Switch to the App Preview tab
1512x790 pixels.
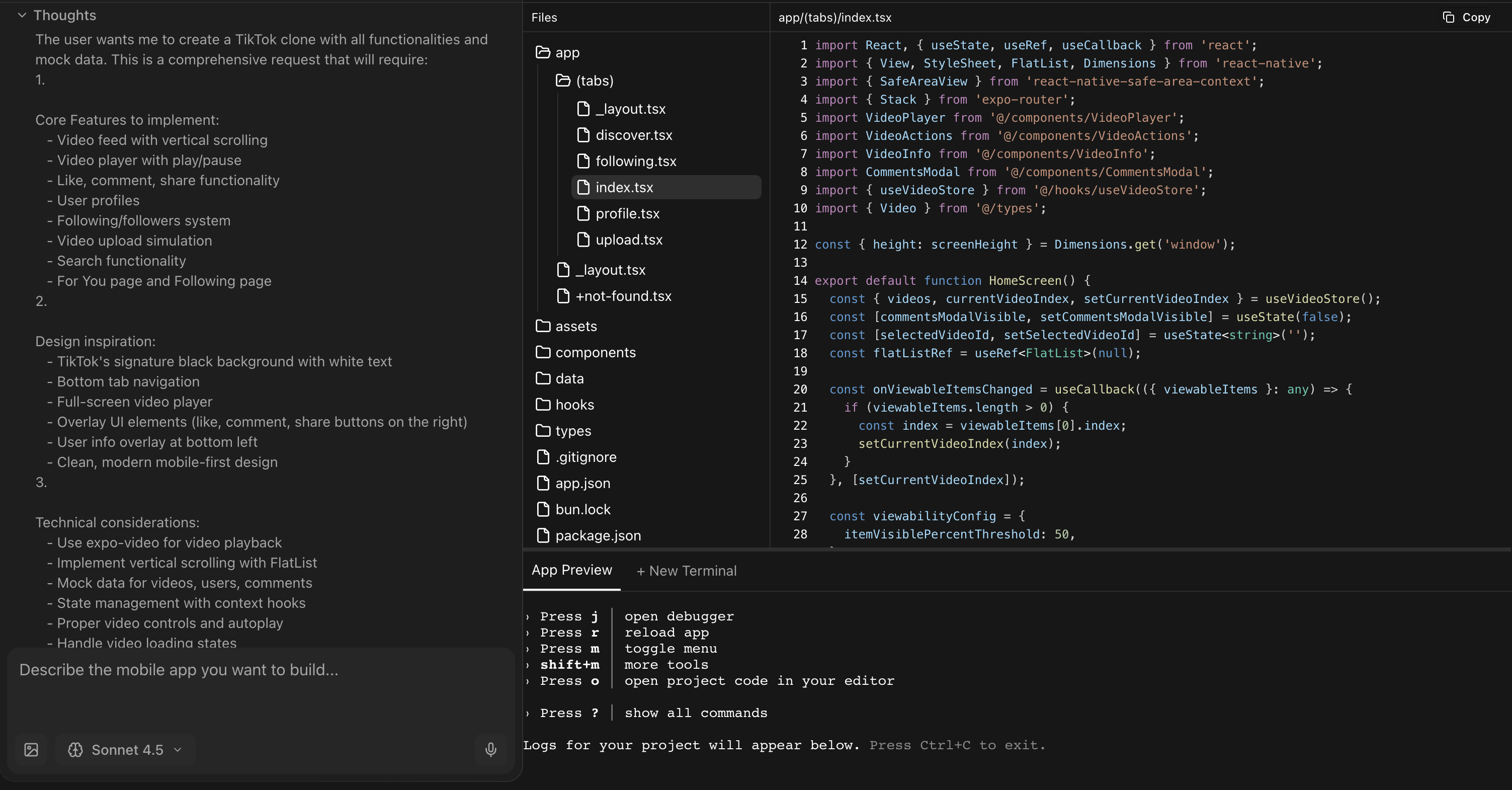[x=571, y=570]
